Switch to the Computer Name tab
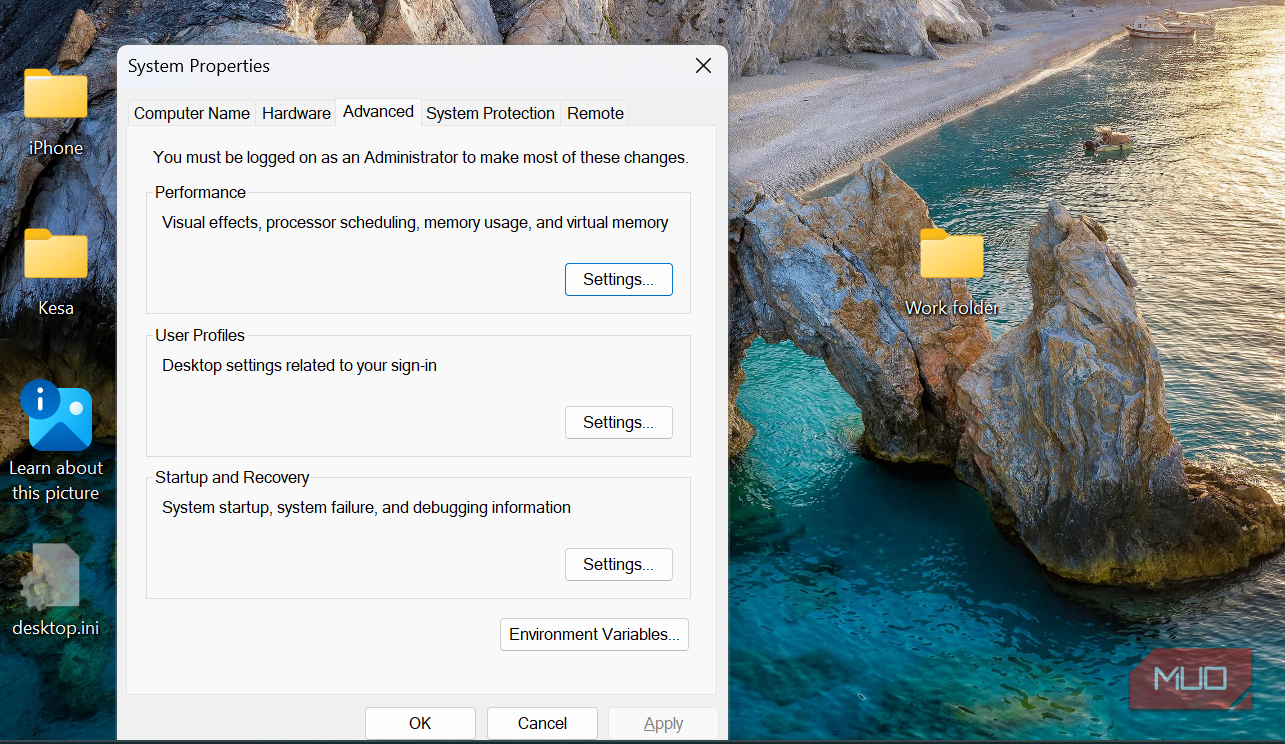1285x744 pixels. click(192, 113)
